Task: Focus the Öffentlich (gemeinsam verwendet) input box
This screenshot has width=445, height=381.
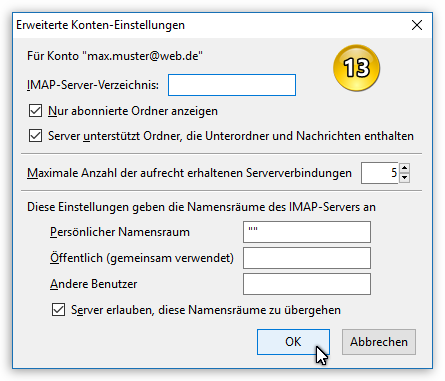Action: point(307,258)
